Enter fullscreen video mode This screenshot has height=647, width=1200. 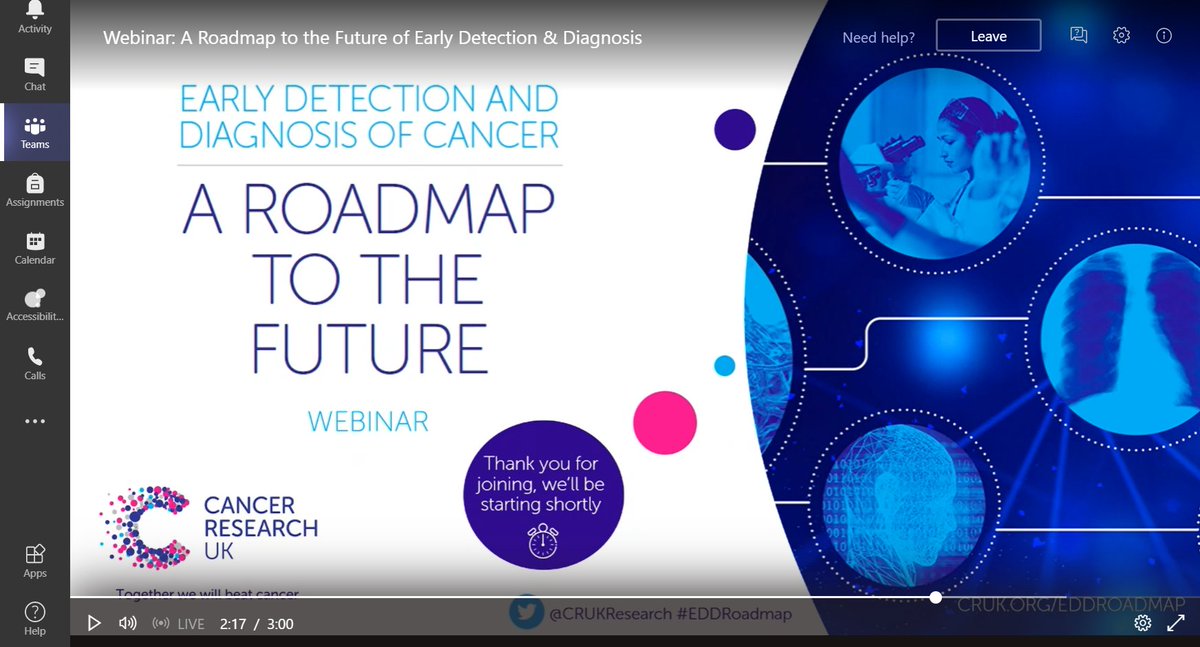pyautogui.click(x=1176, y=623)
